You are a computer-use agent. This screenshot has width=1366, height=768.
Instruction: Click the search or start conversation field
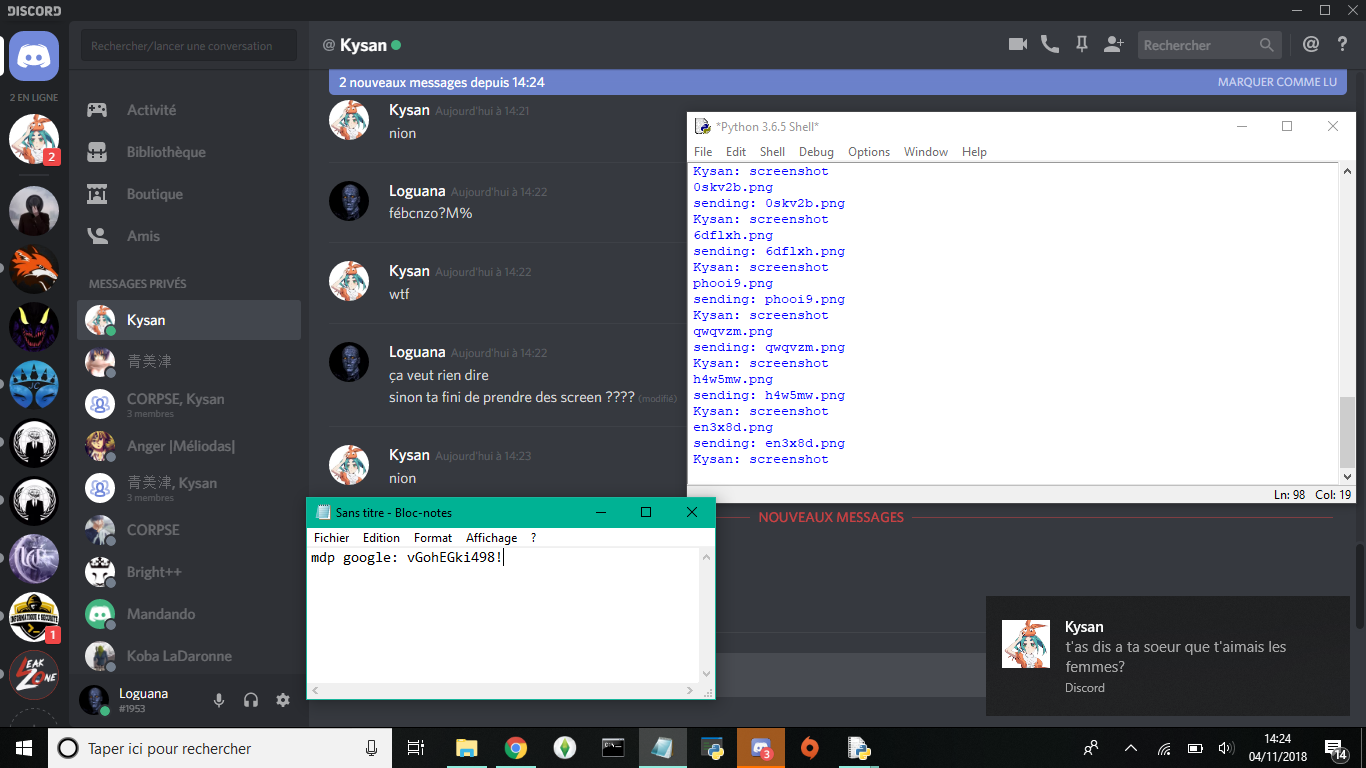point(189,45)
